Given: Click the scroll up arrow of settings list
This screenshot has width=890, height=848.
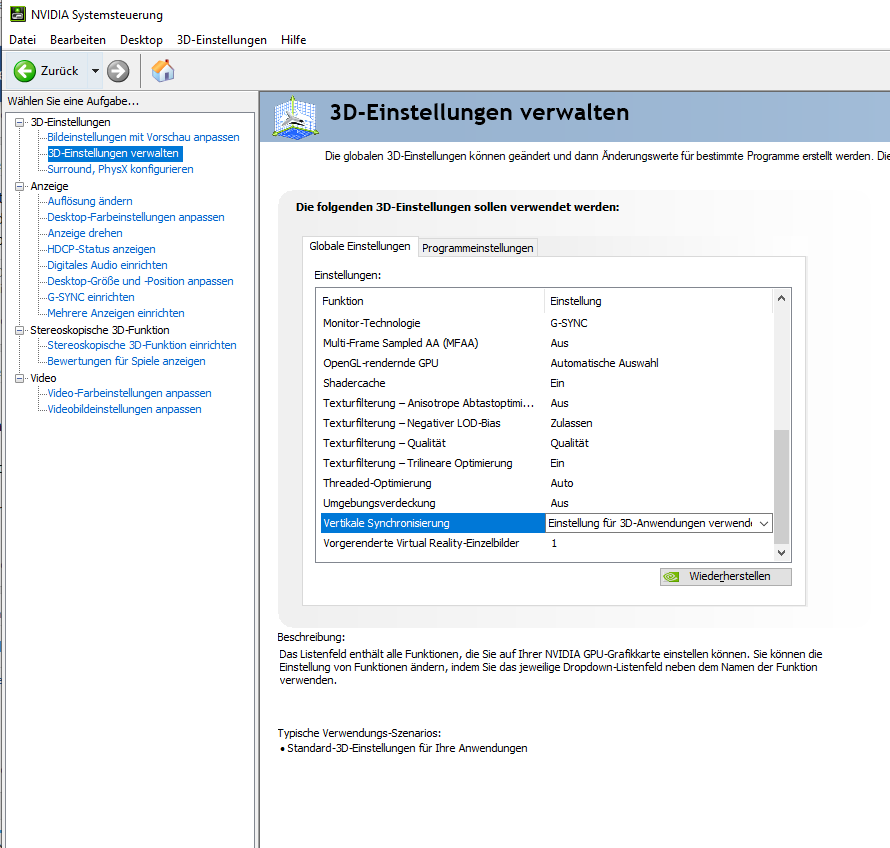Looking at the screenshot, I should pyautogui.click(x=782, y=299).
